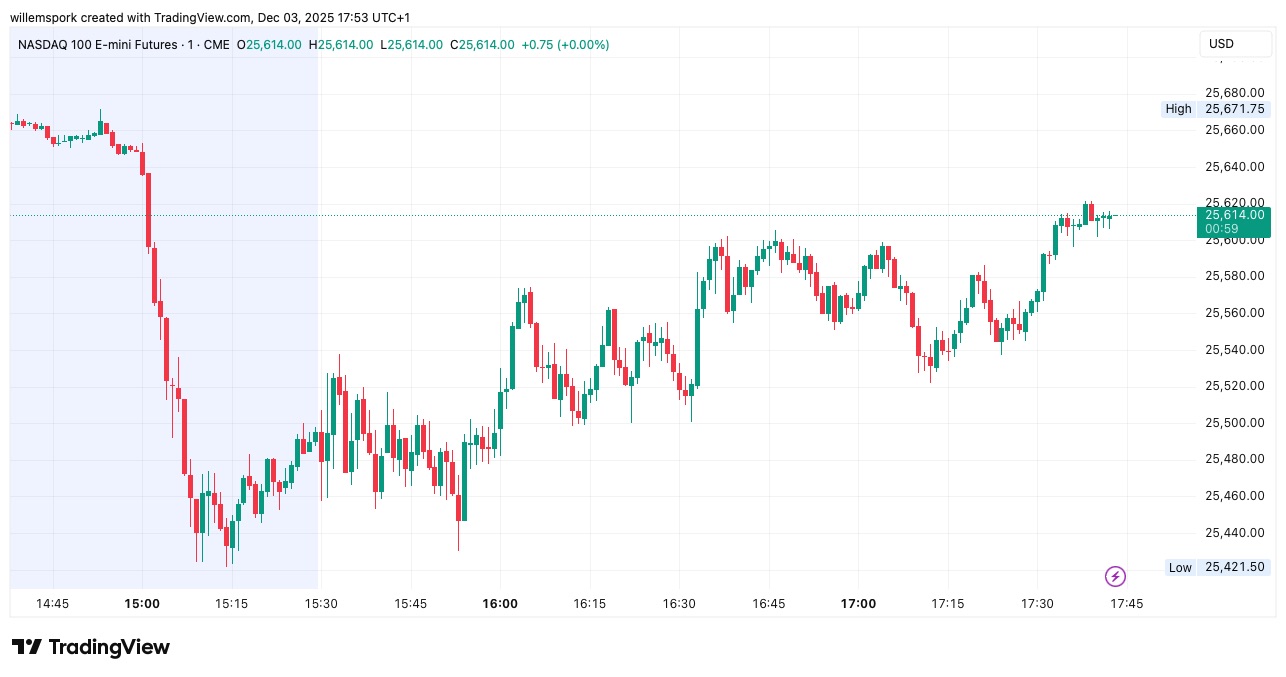
Task: Click the +0.75 (+0.00%) change value
Action: tap(565, 45)
